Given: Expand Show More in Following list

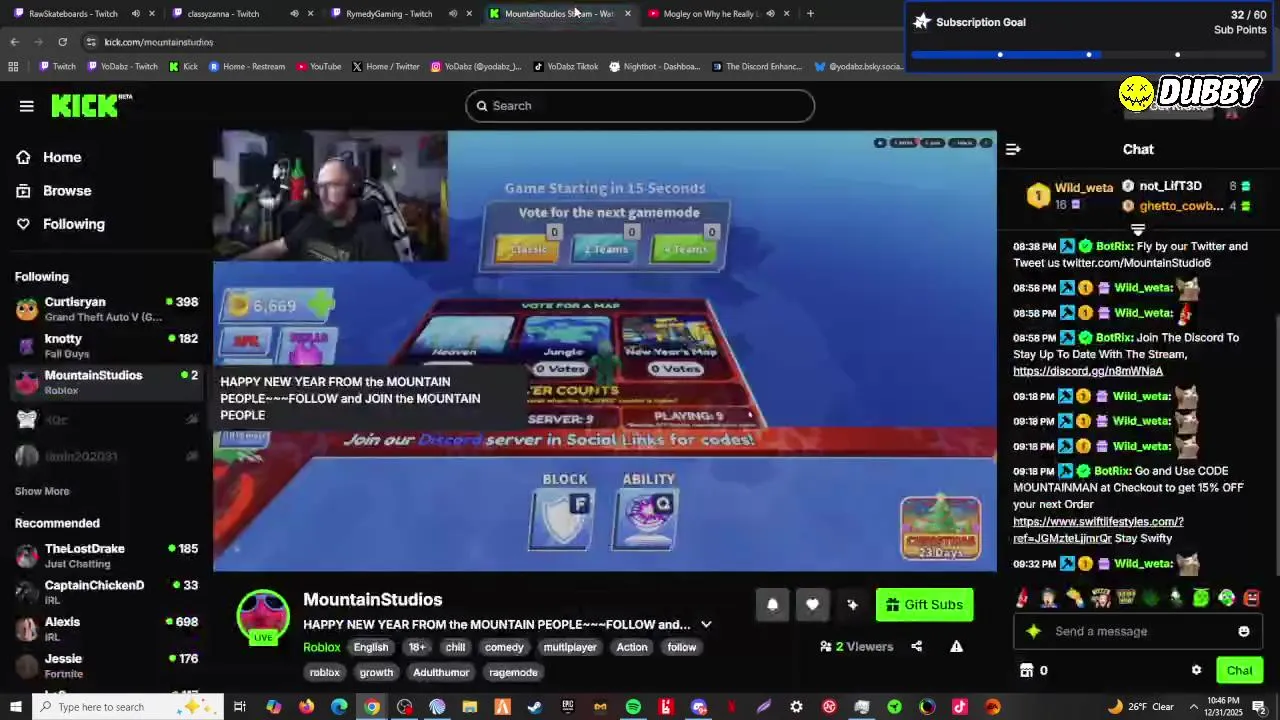Looking at the screenshot, I should [42, 491].
